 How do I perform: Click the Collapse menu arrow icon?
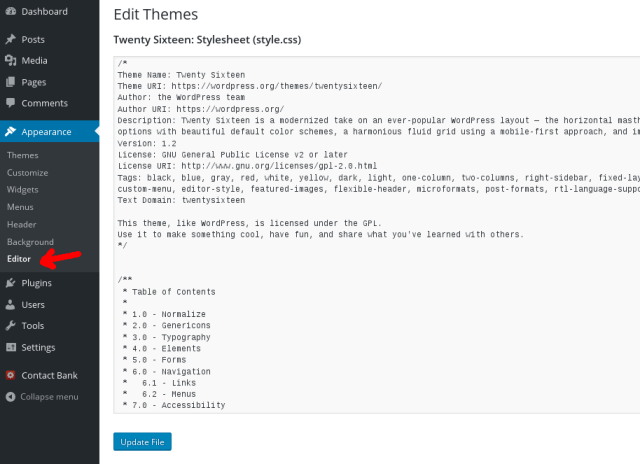(11, 397)
